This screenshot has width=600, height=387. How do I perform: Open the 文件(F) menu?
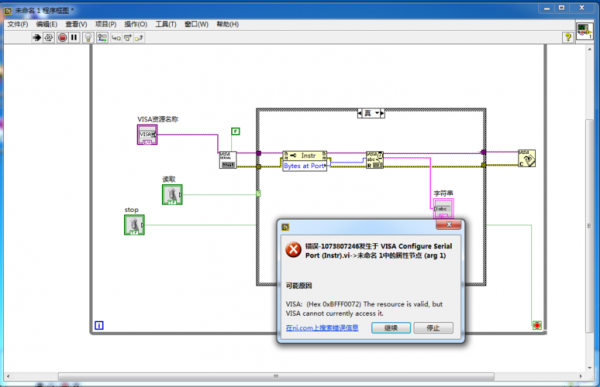coord(18,24)
